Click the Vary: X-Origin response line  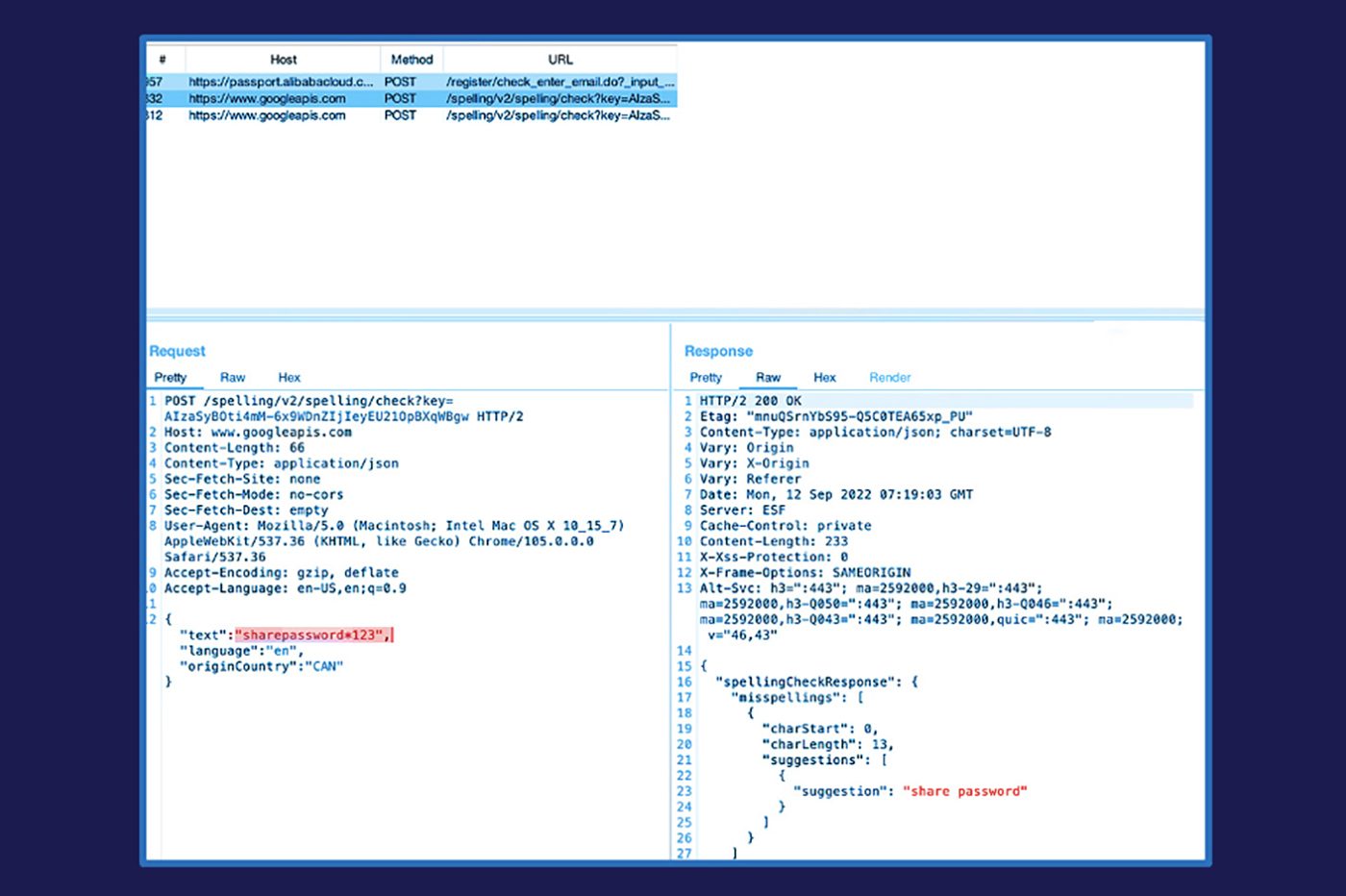755,463
